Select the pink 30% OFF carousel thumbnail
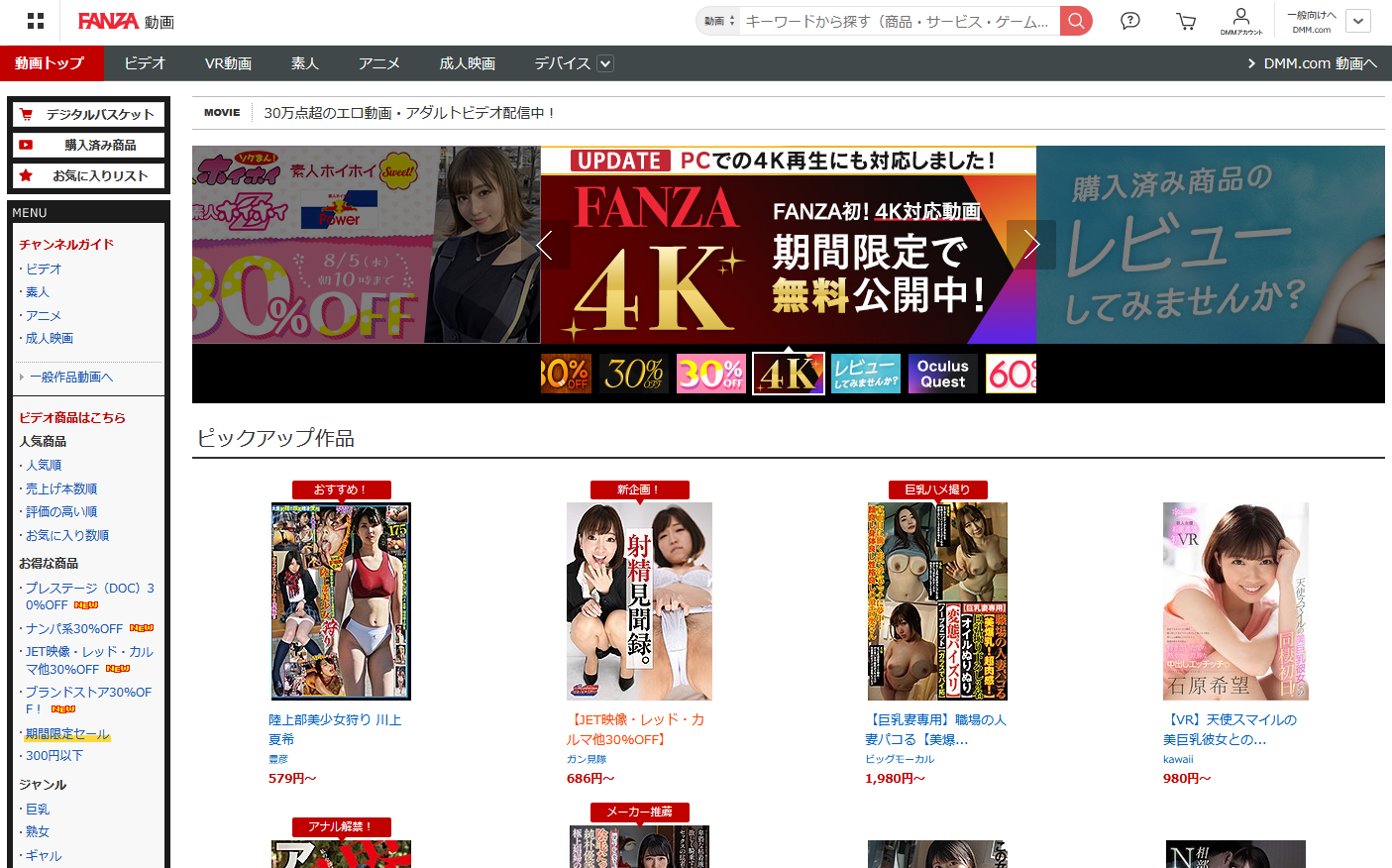 coord(711,374)
